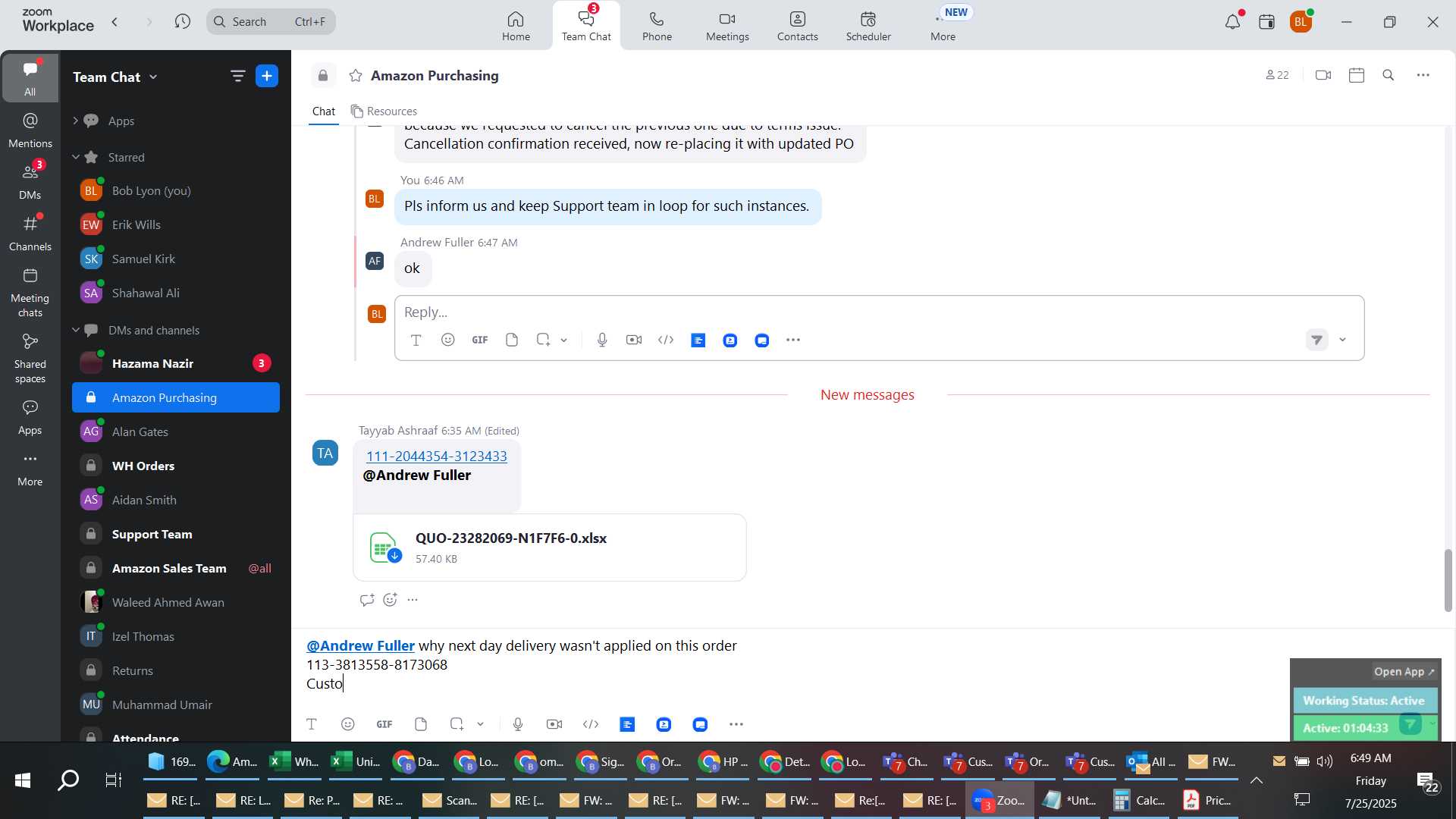Open the Meetings tab
Viewport: 1456px width, 819px height.
(727, 26)
